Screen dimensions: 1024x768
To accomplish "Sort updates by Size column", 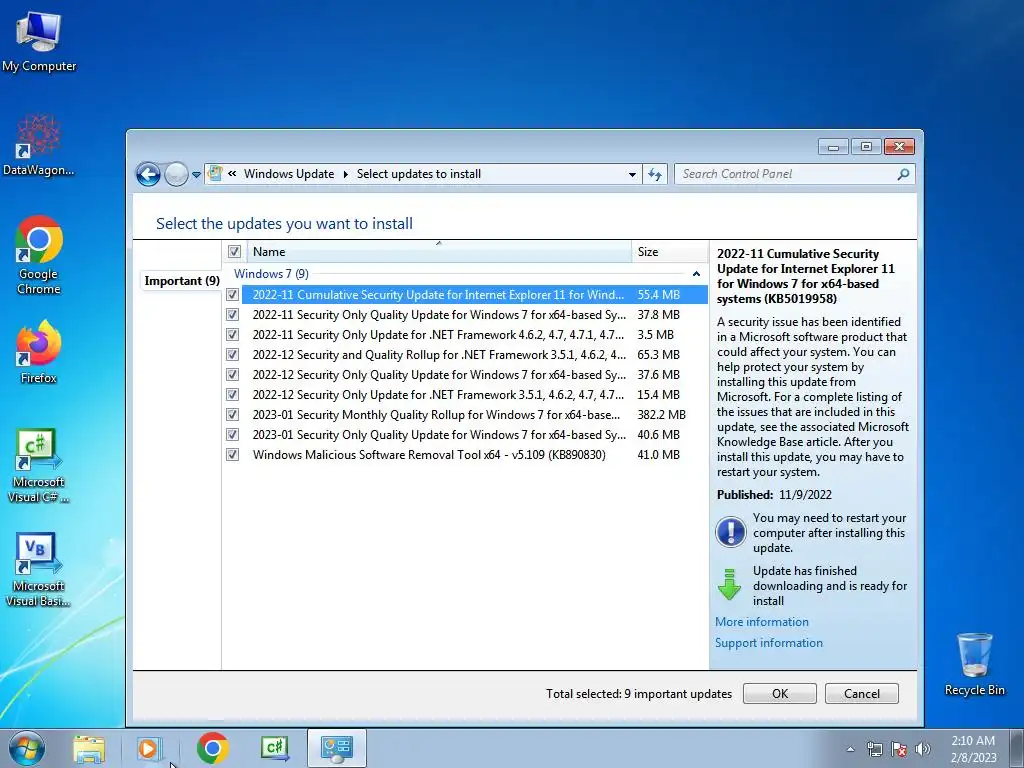I will coord(669,252).
